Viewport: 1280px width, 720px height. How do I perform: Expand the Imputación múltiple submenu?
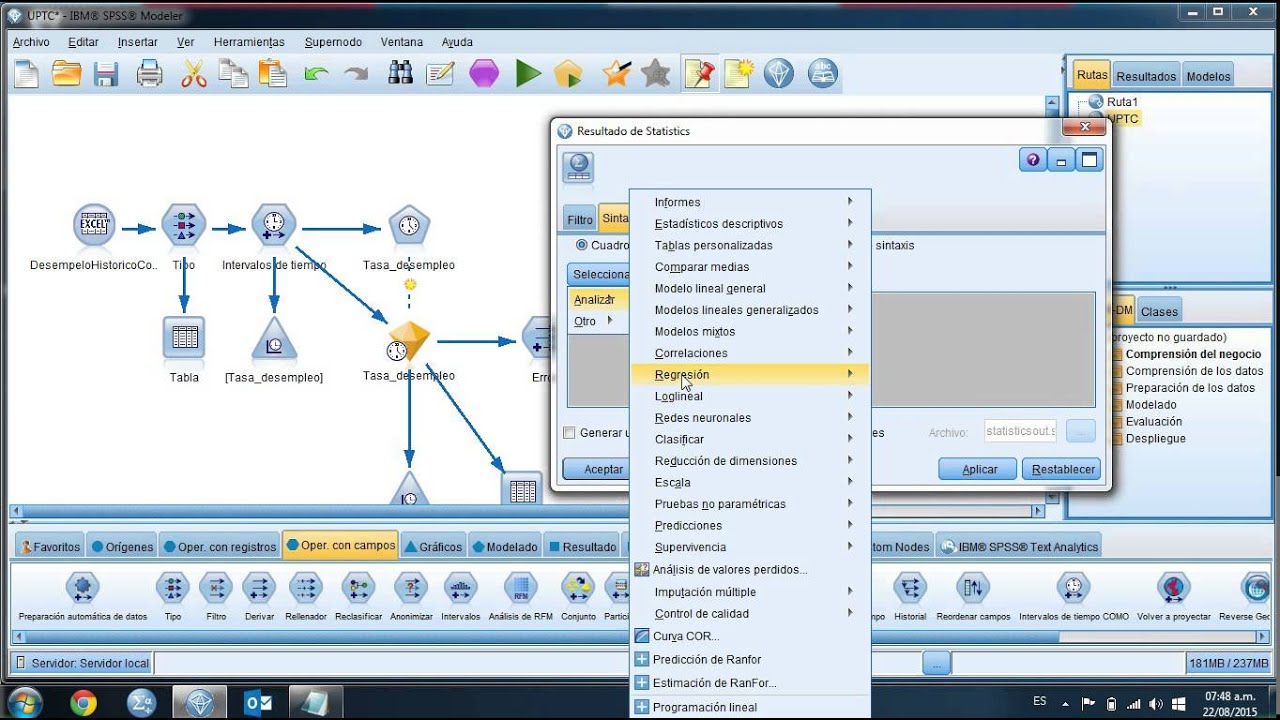click(750, 592)
